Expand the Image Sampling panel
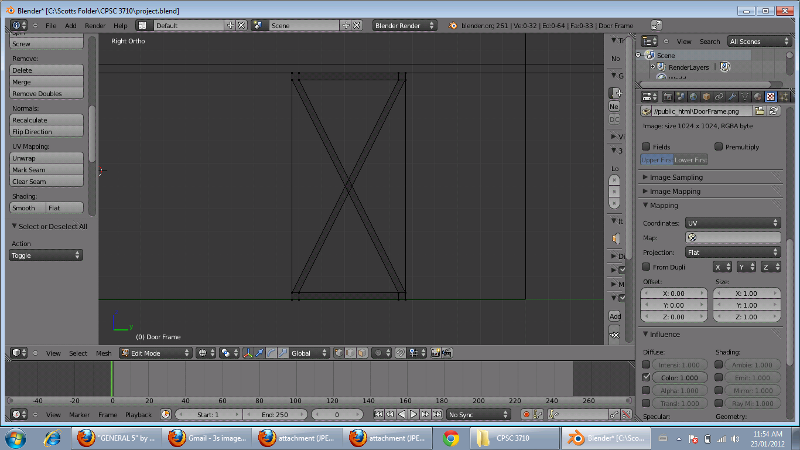 [x=677, y=177]
